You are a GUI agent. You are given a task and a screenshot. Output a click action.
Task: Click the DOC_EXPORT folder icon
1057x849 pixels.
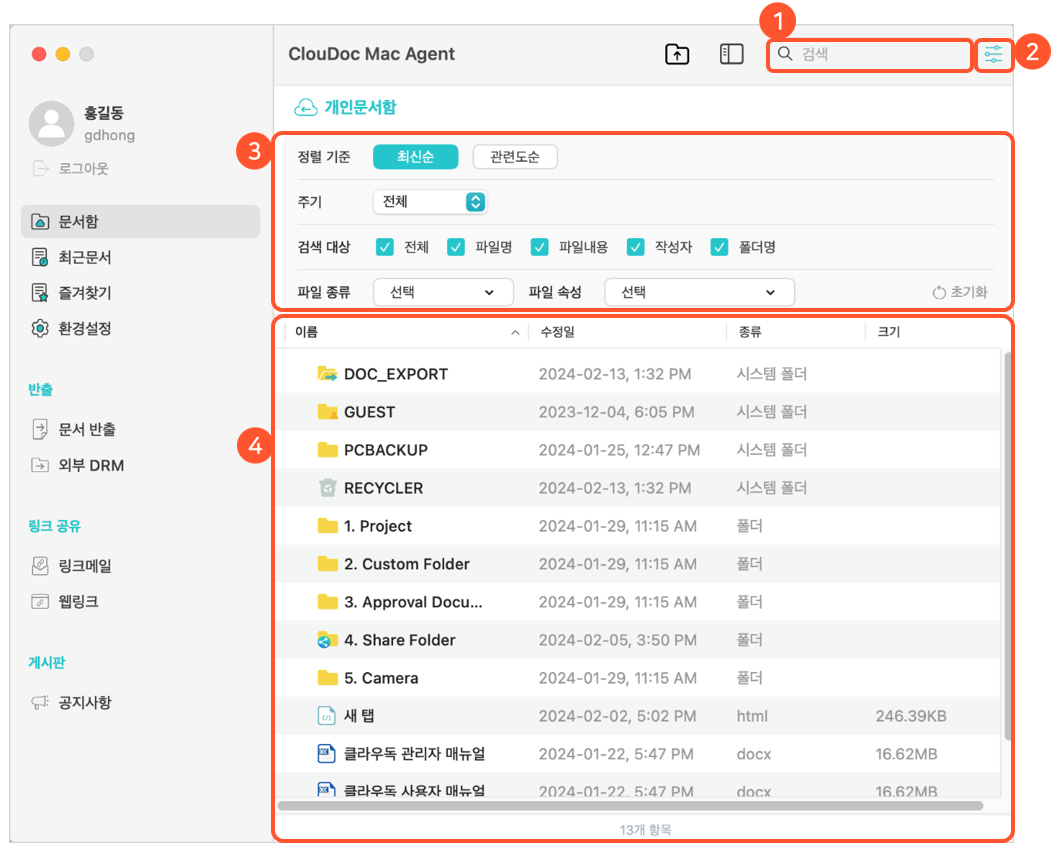pyautogui.click(x=327, y=374)
